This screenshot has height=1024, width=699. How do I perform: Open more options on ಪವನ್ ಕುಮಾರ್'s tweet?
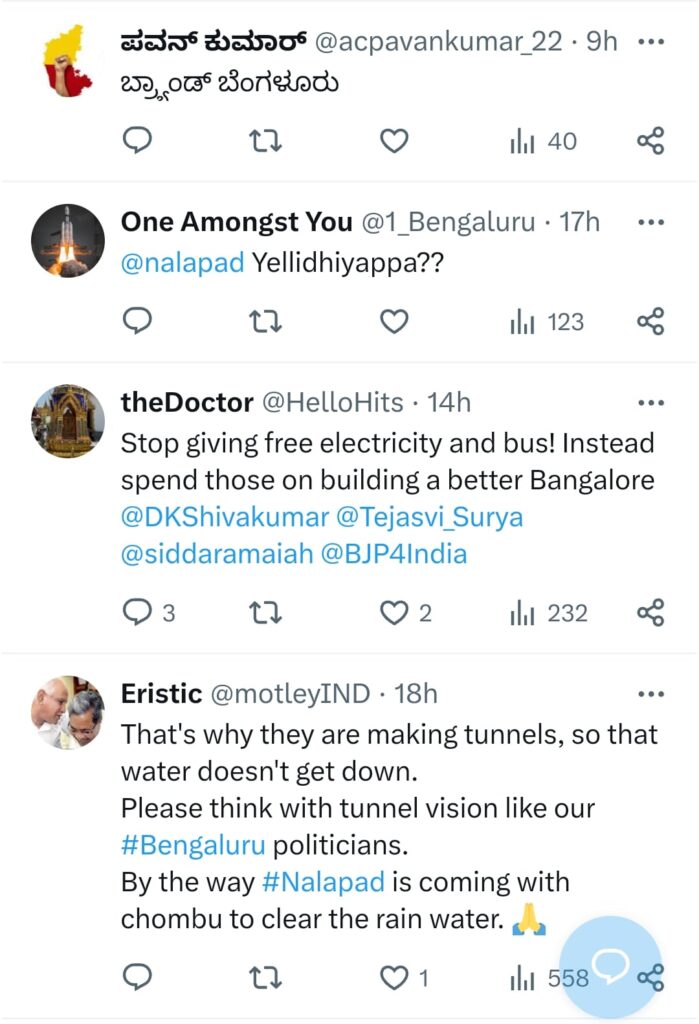pyautogui.click(x=651, y=42)
